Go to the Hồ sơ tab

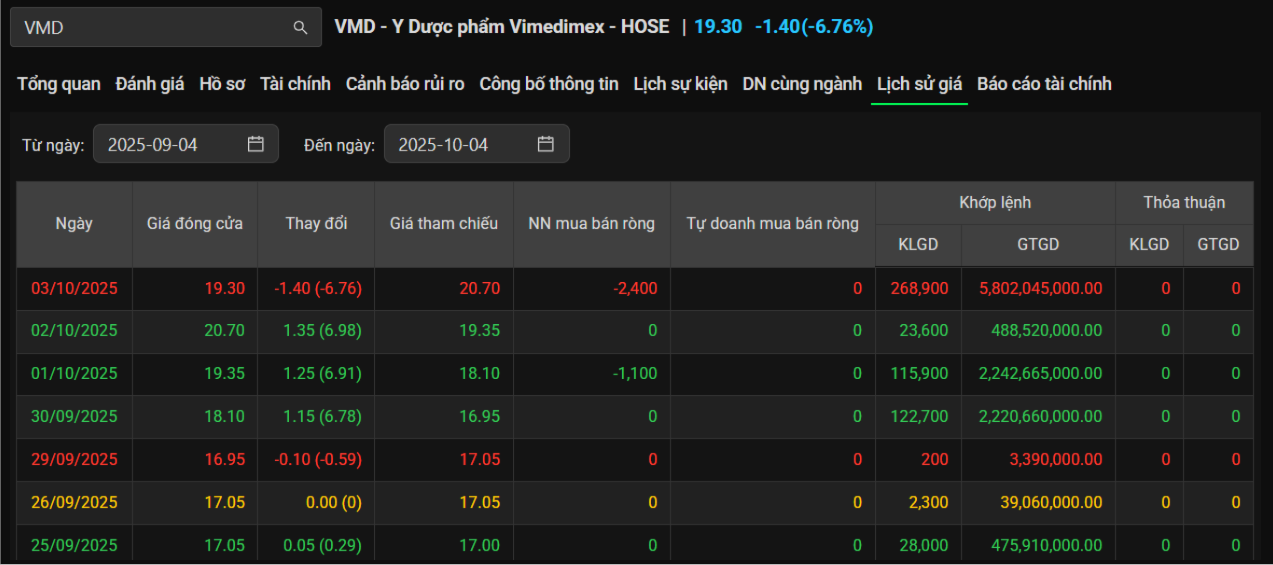click(222, 84)
